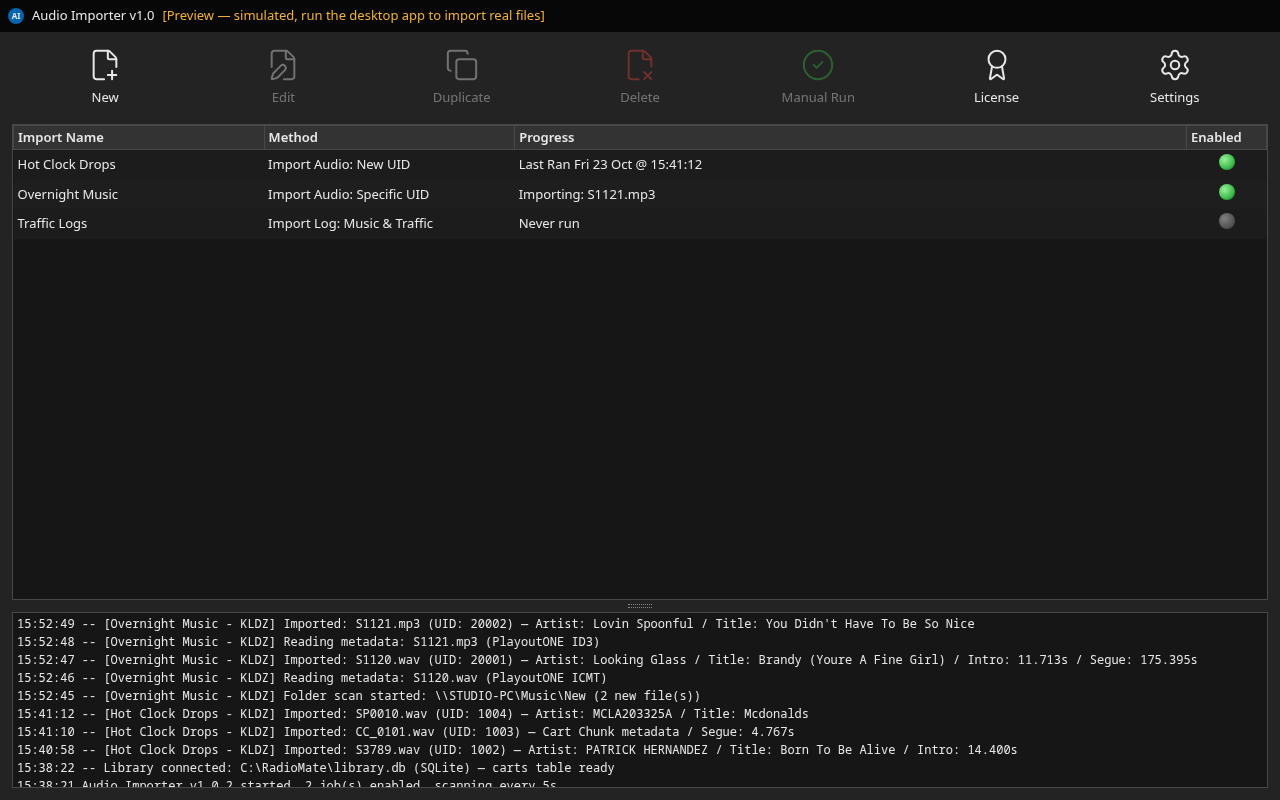Click the 15:52:46 Reading metadata S1120.wav line
The height and width of the screenshot is (800, 1280).
point(312,678)
